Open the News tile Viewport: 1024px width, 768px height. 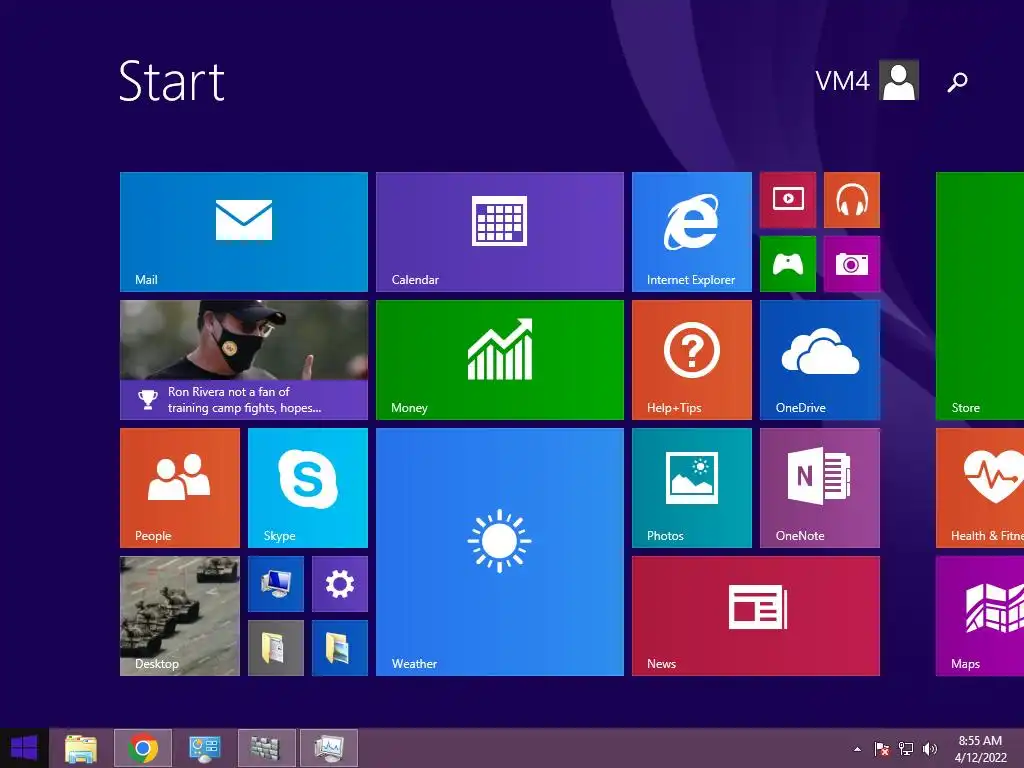(x=756, y=616)
